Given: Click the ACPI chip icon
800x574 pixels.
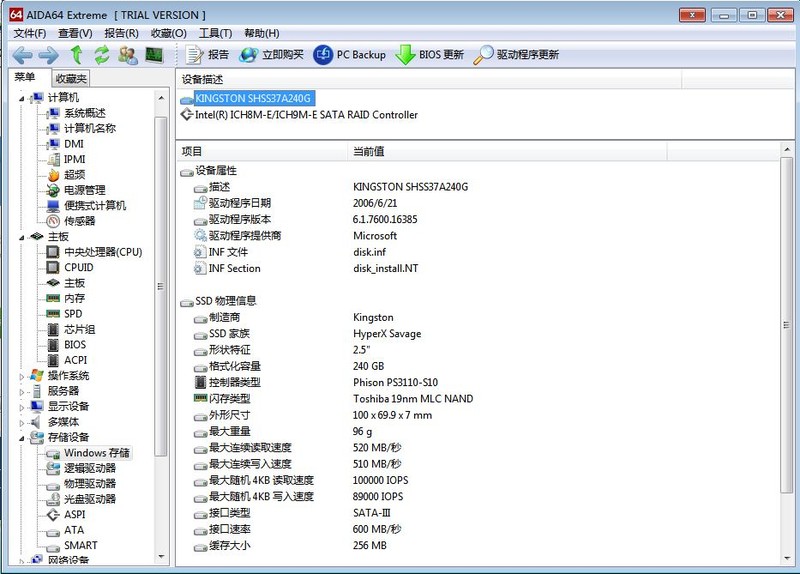Looking at the screenshot, I should [53, 360].
